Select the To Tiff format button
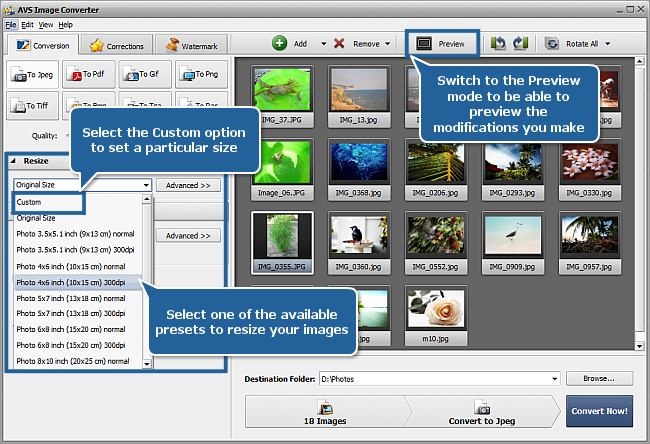650x444 pixels. [32, 106]
